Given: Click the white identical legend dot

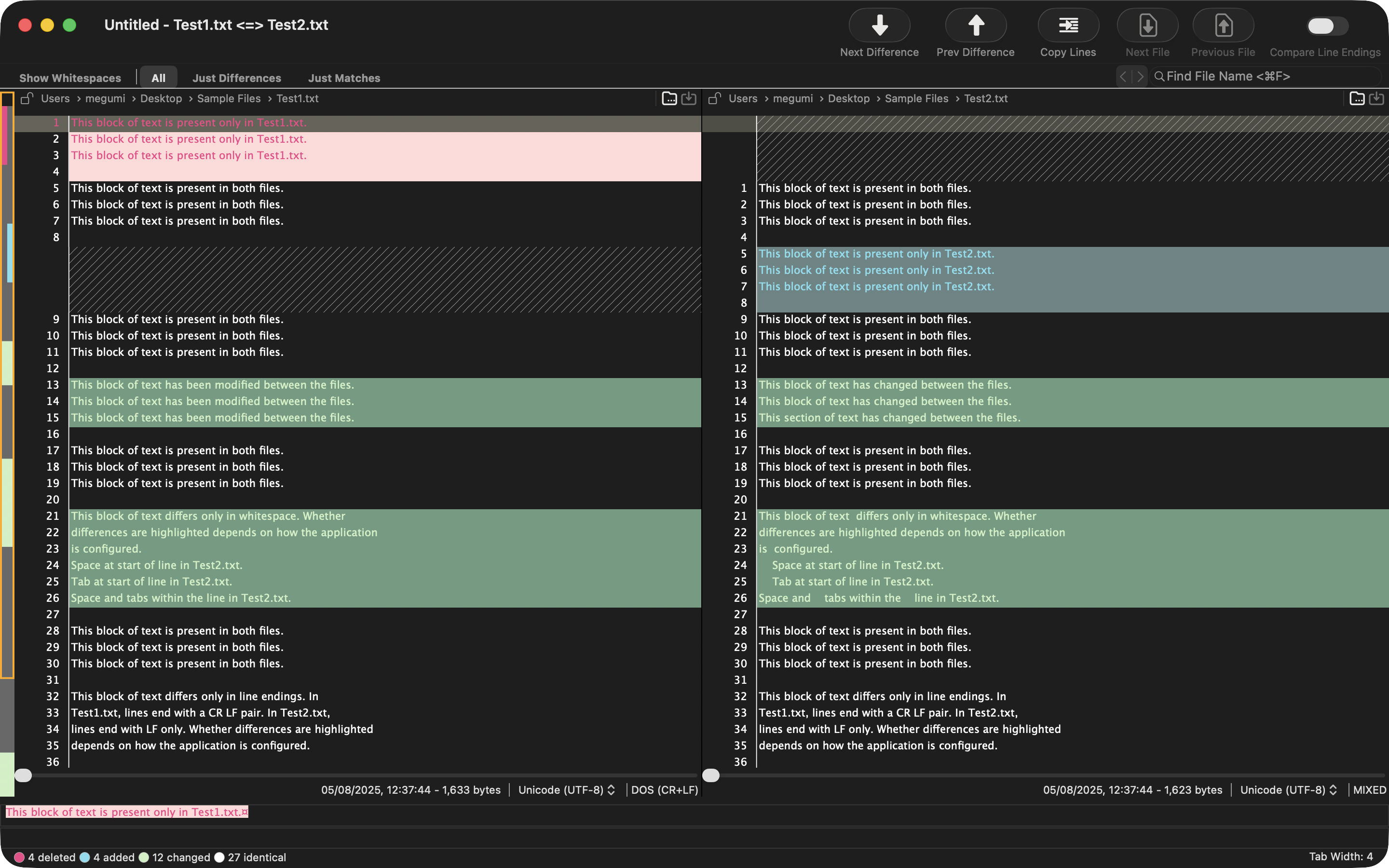Looking at the screenshot, I should point(219,857).
